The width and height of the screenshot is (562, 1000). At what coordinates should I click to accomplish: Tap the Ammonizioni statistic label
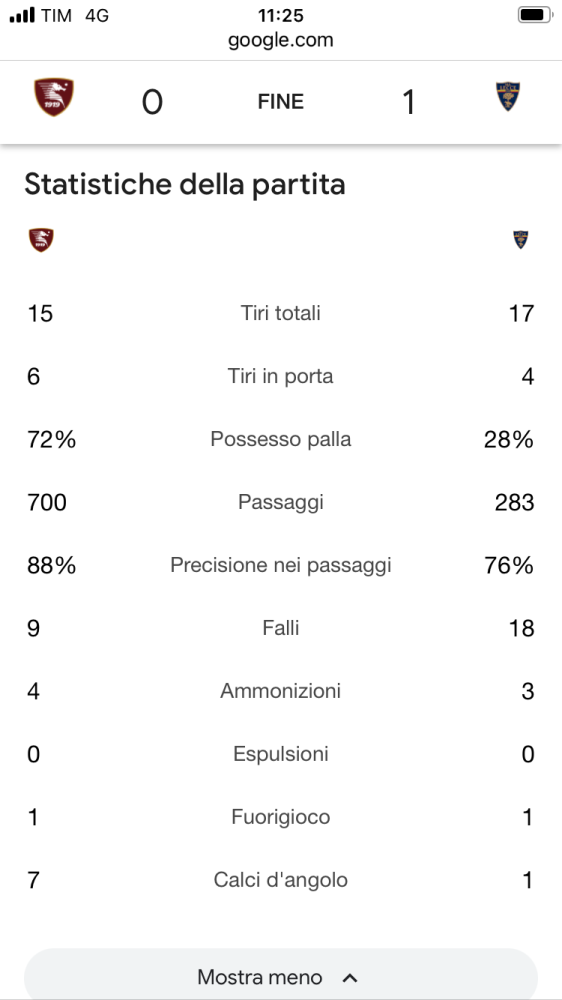(x=281, y=691)
